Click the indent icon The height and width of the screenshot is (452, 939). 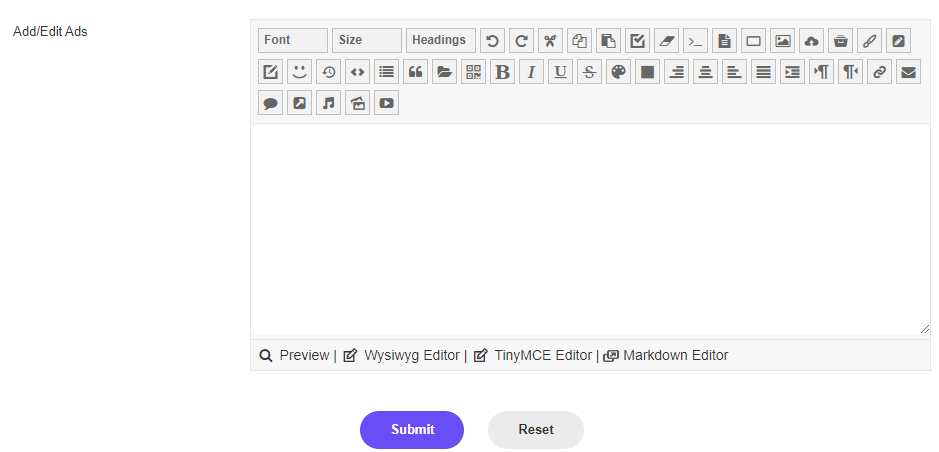point(793,72)
